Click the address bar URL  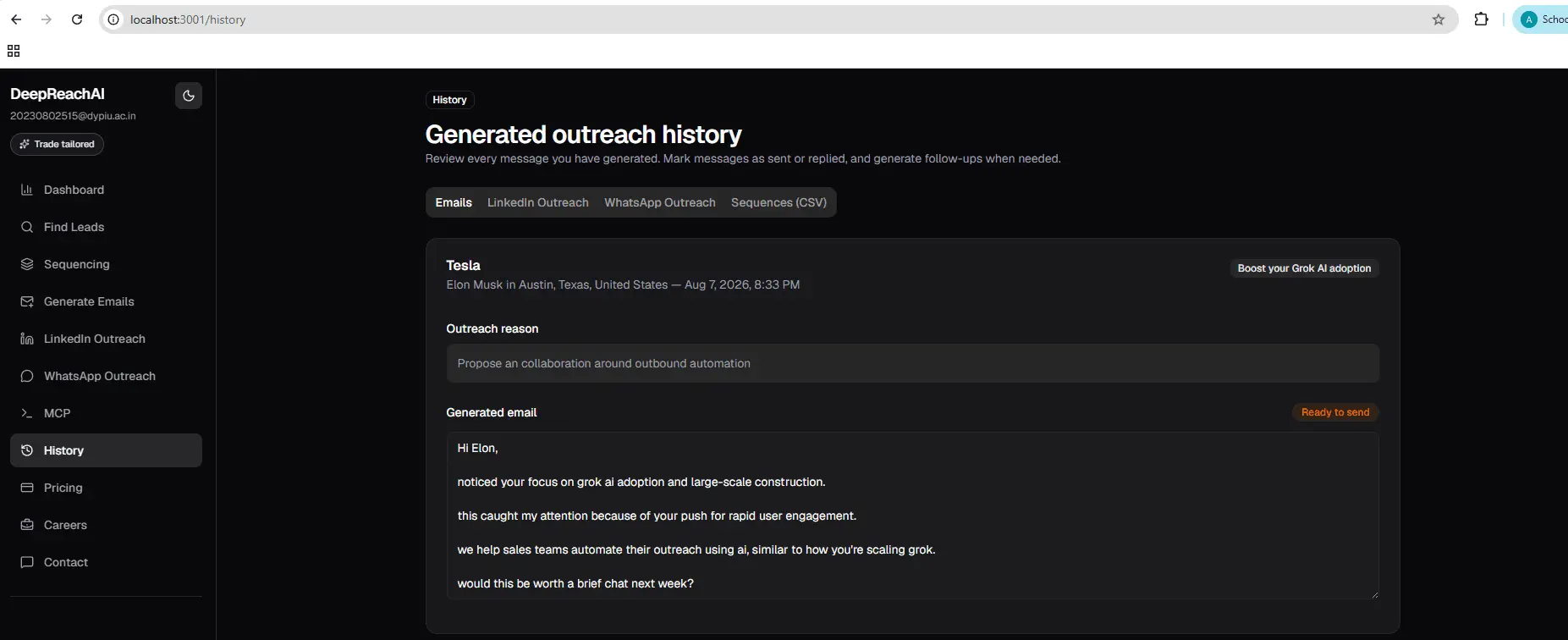coord(188,19)
